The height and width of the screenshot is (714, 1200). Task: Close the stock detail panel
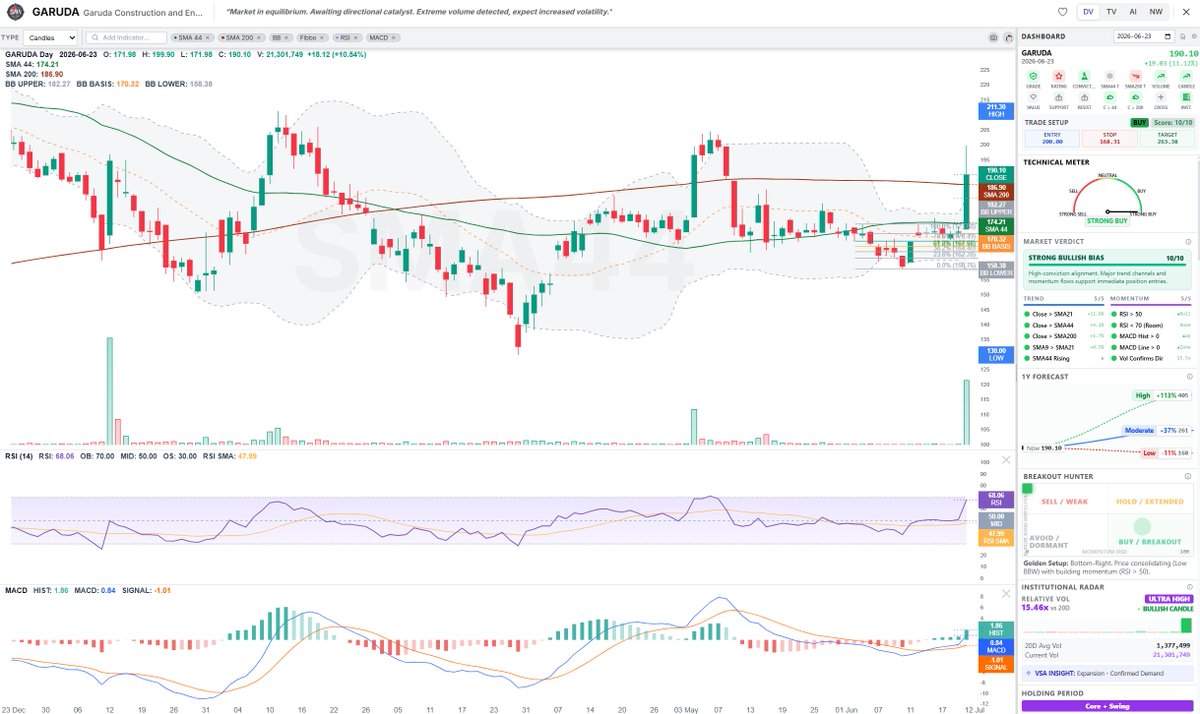pyautogui.click(x=1186, y=12)
